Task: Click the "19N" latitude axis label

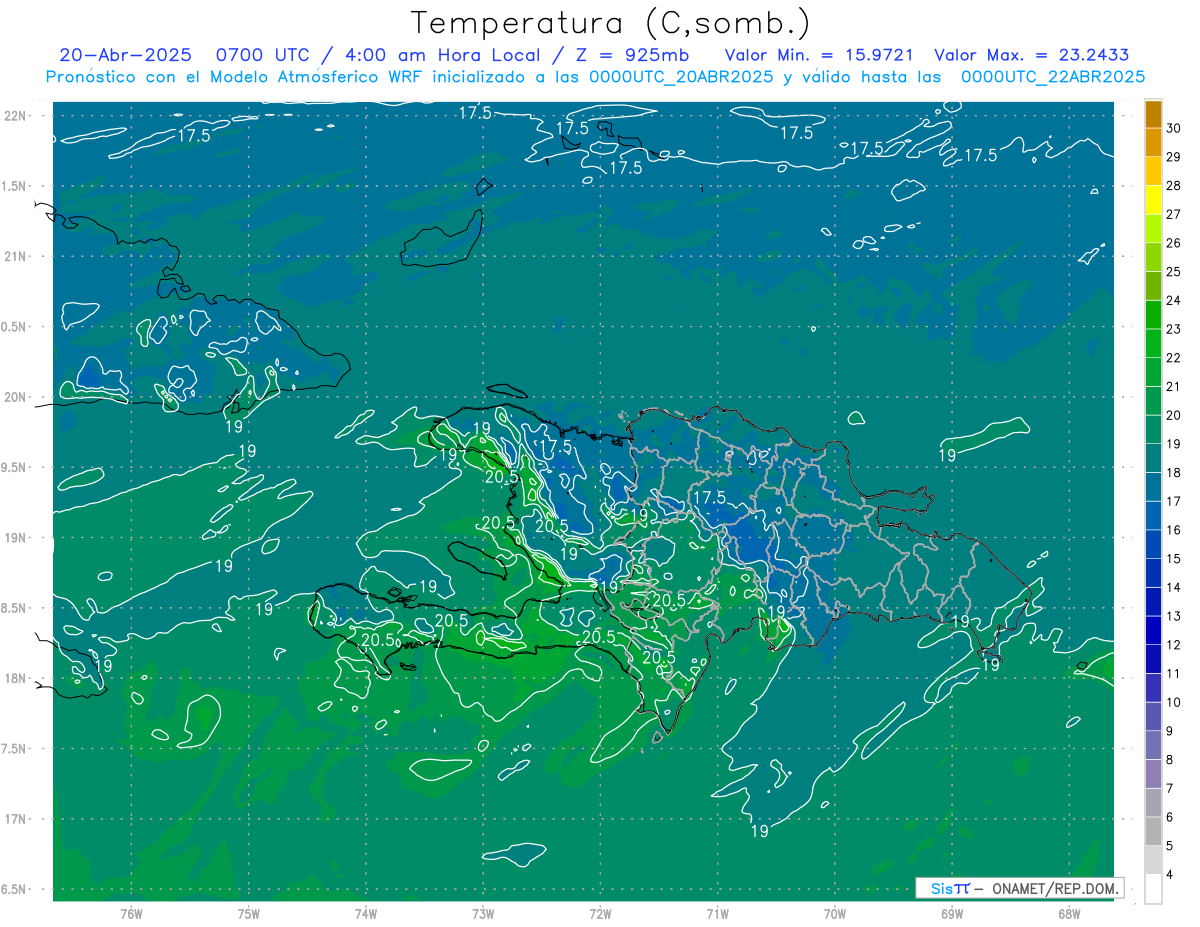Action: pyautogui.click(x=16, y=538)
